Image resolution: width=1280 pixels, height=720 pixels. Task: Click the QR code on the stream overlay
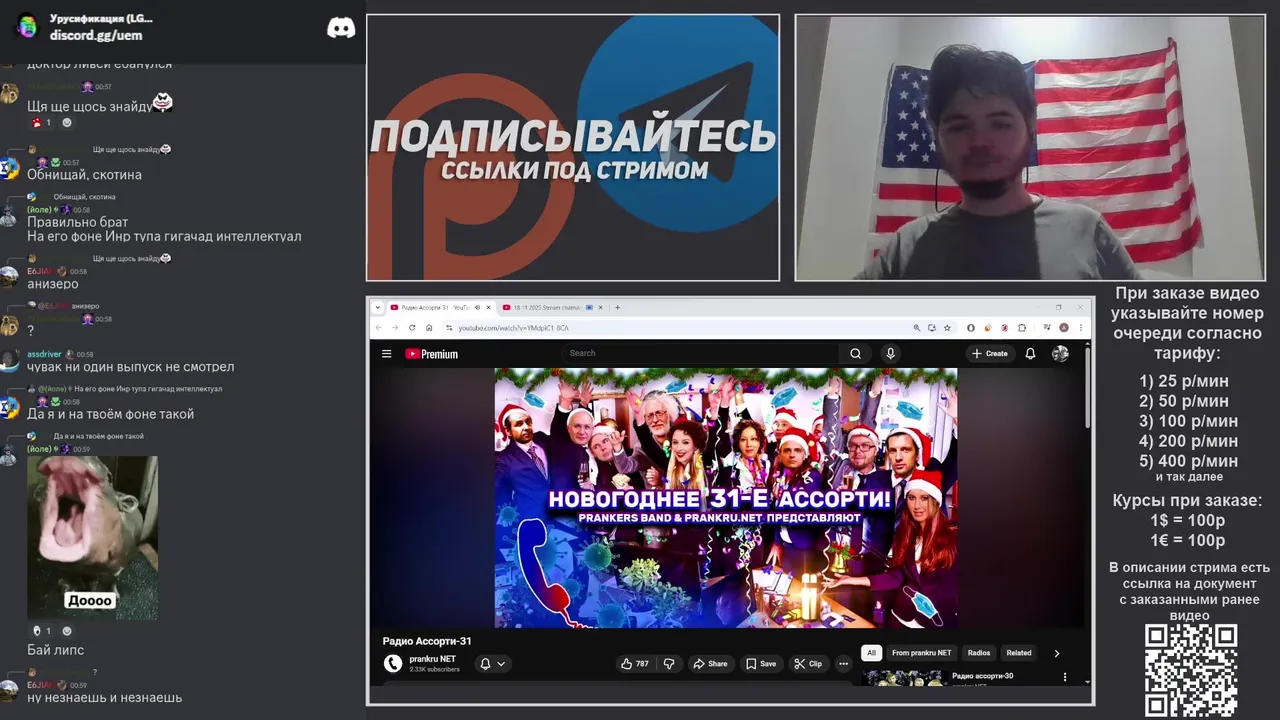click(x=1190, y=670)
